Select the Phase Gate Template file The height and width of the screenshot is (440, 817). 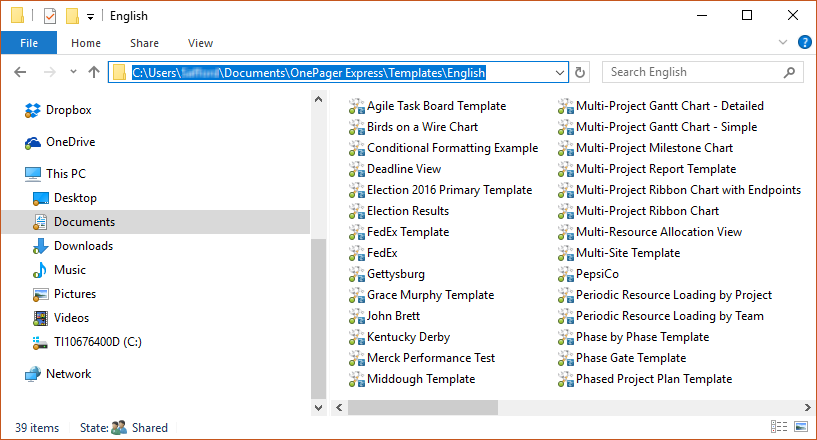pos(622,358)
